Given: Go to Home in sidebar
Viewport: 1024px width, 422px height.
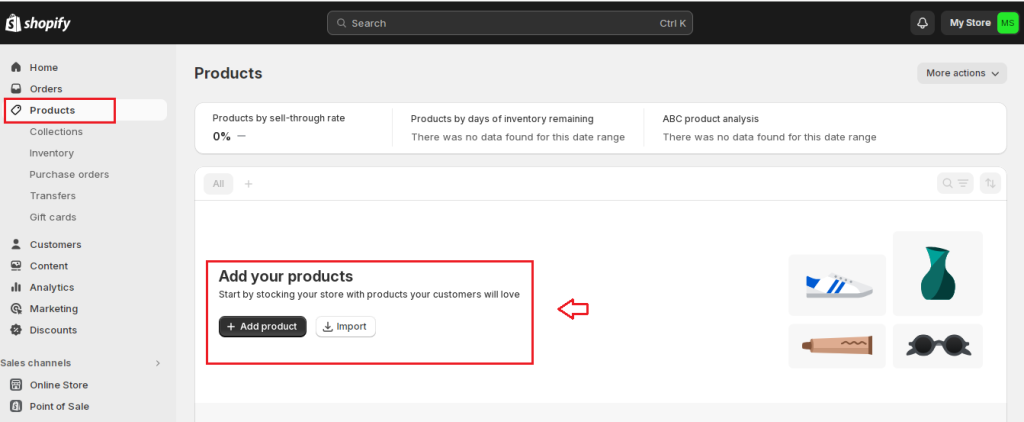Looking at the screenshot, I should (44, 67).
